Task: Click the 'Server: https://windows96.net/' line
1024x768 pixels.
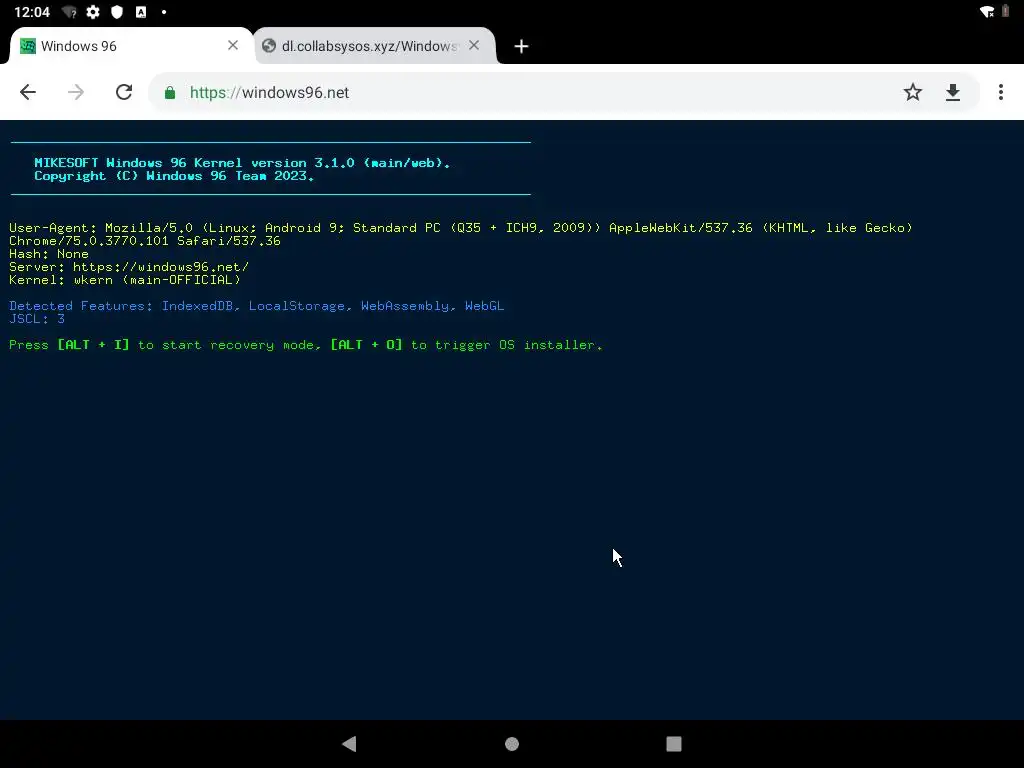Action: tap(129, 266)
